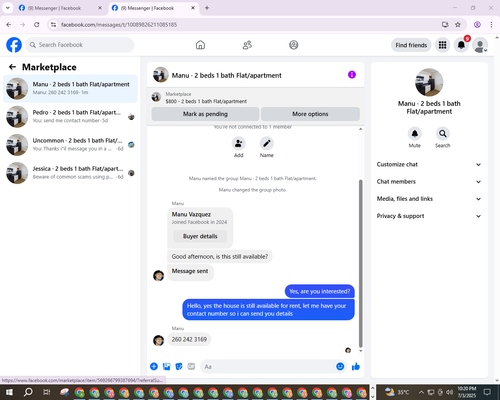Screen dimensions: 500x400
Task: Click the chat scrollbar thumb
Action: (x=360, y=263)
